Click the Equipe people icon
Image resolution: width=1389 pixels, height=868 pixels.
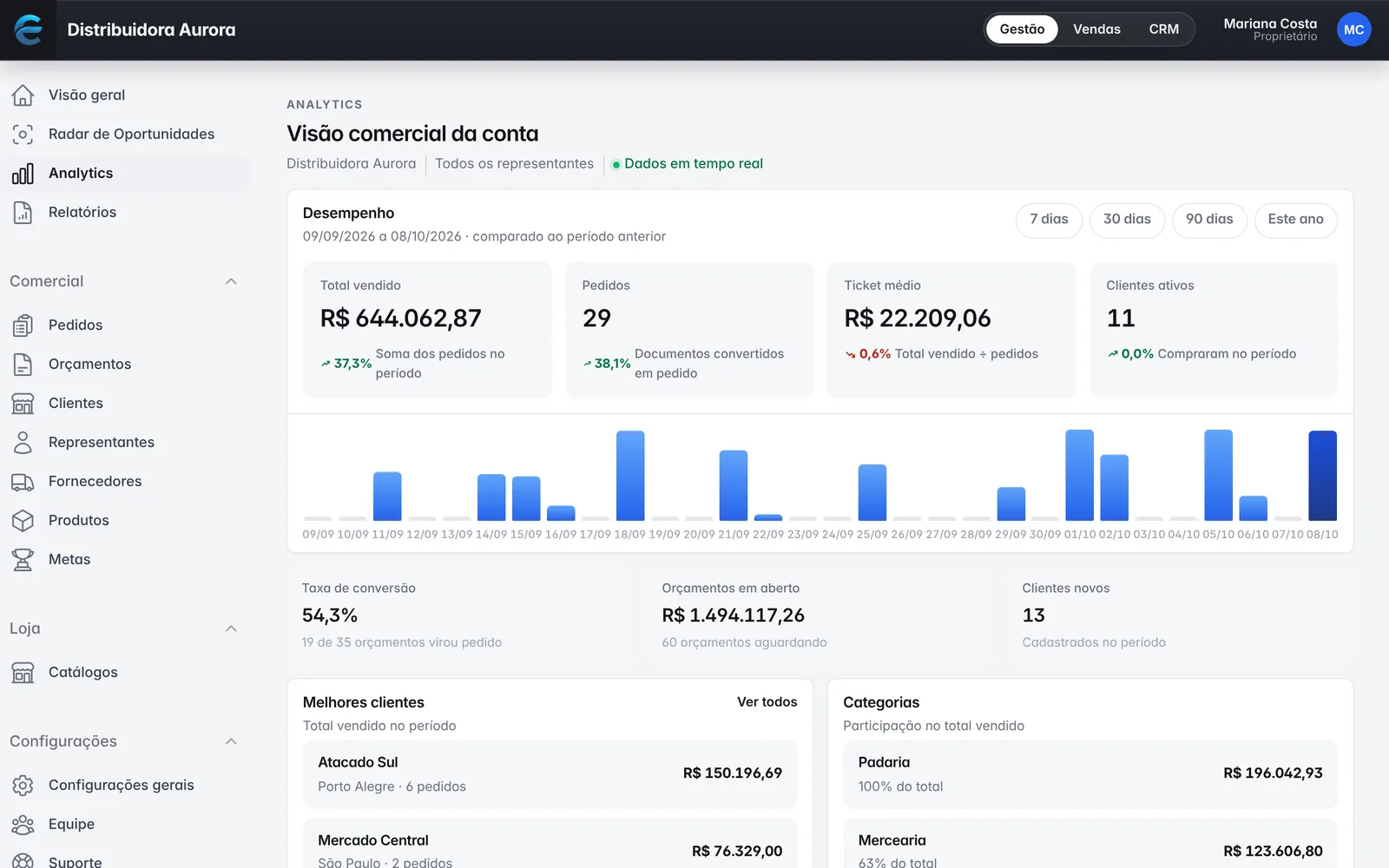pyautogui.click(x=23, y=824)
